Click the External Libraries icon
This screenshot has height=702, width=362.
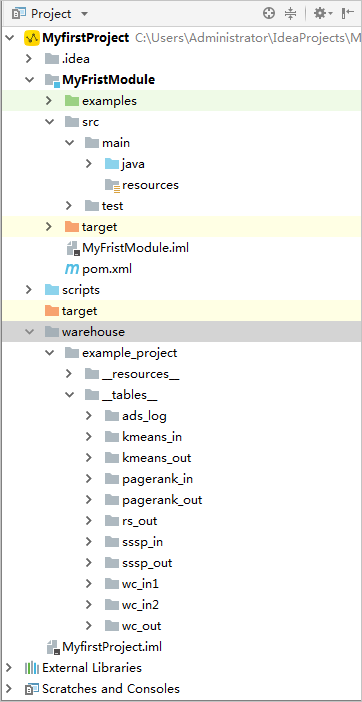pyautogui.click(x=32, y=668)
